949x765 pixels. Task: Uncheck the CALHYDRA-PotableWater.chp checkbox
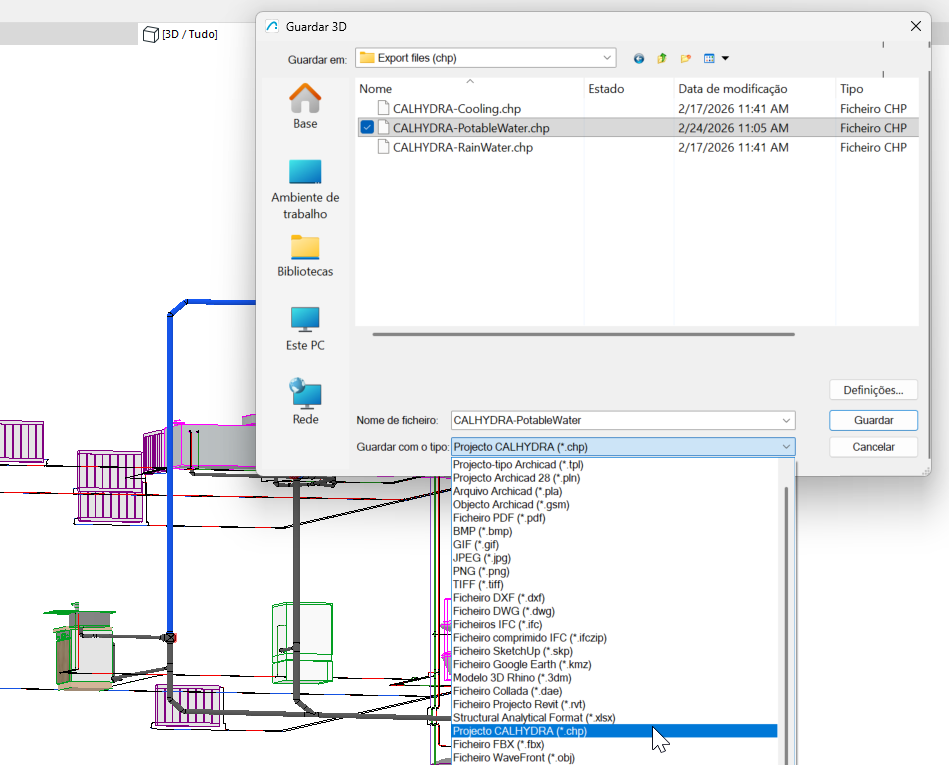pos(367,128)
